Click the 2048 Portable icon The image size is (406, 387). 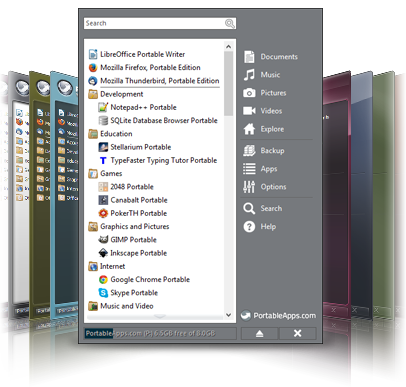point(103,187)
